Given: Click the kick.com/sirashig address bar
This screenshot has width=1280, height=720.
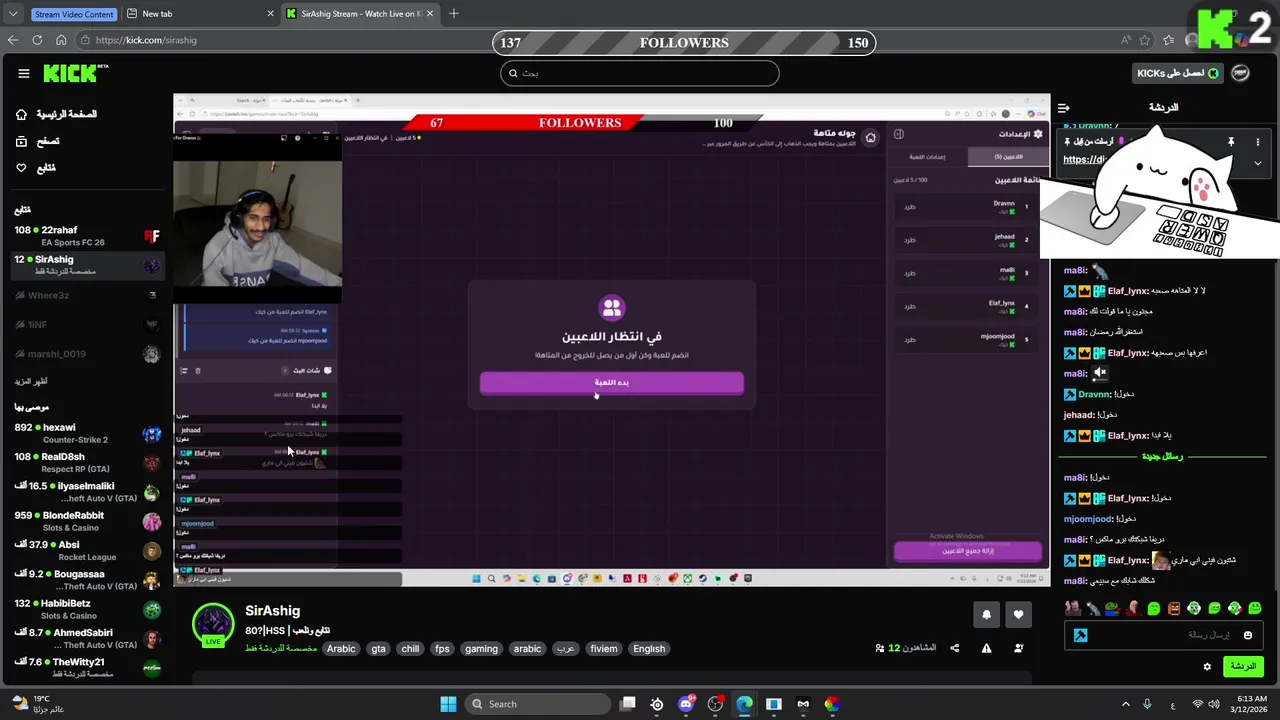Looking at the screenshot, I should [x=147, y=40].
